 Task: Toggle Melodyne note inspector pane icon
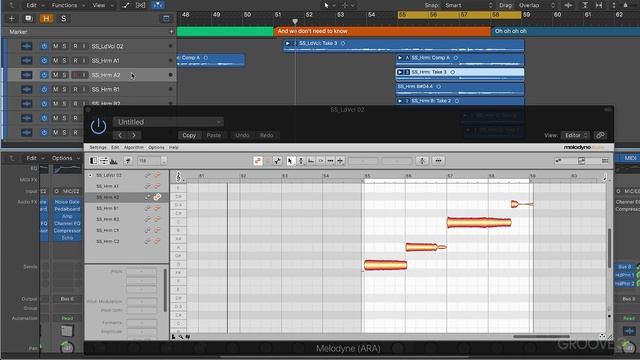pos(104,161)
